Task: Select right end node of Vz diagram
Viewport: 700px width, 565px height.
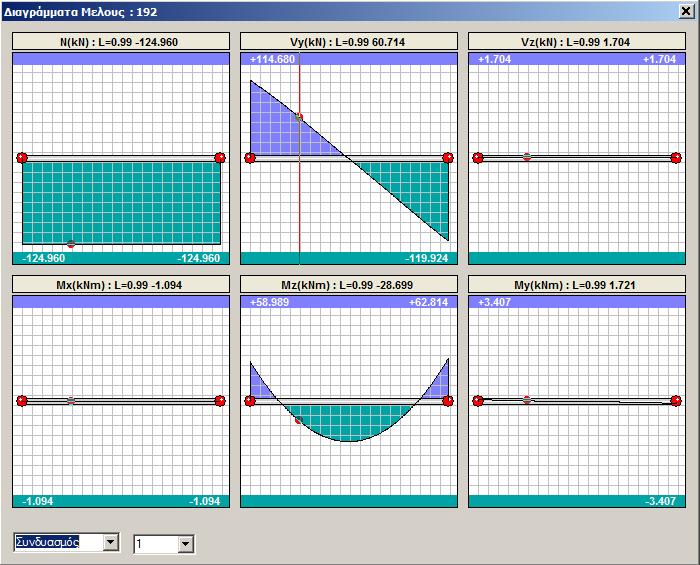Action: [x=676, y=158]
